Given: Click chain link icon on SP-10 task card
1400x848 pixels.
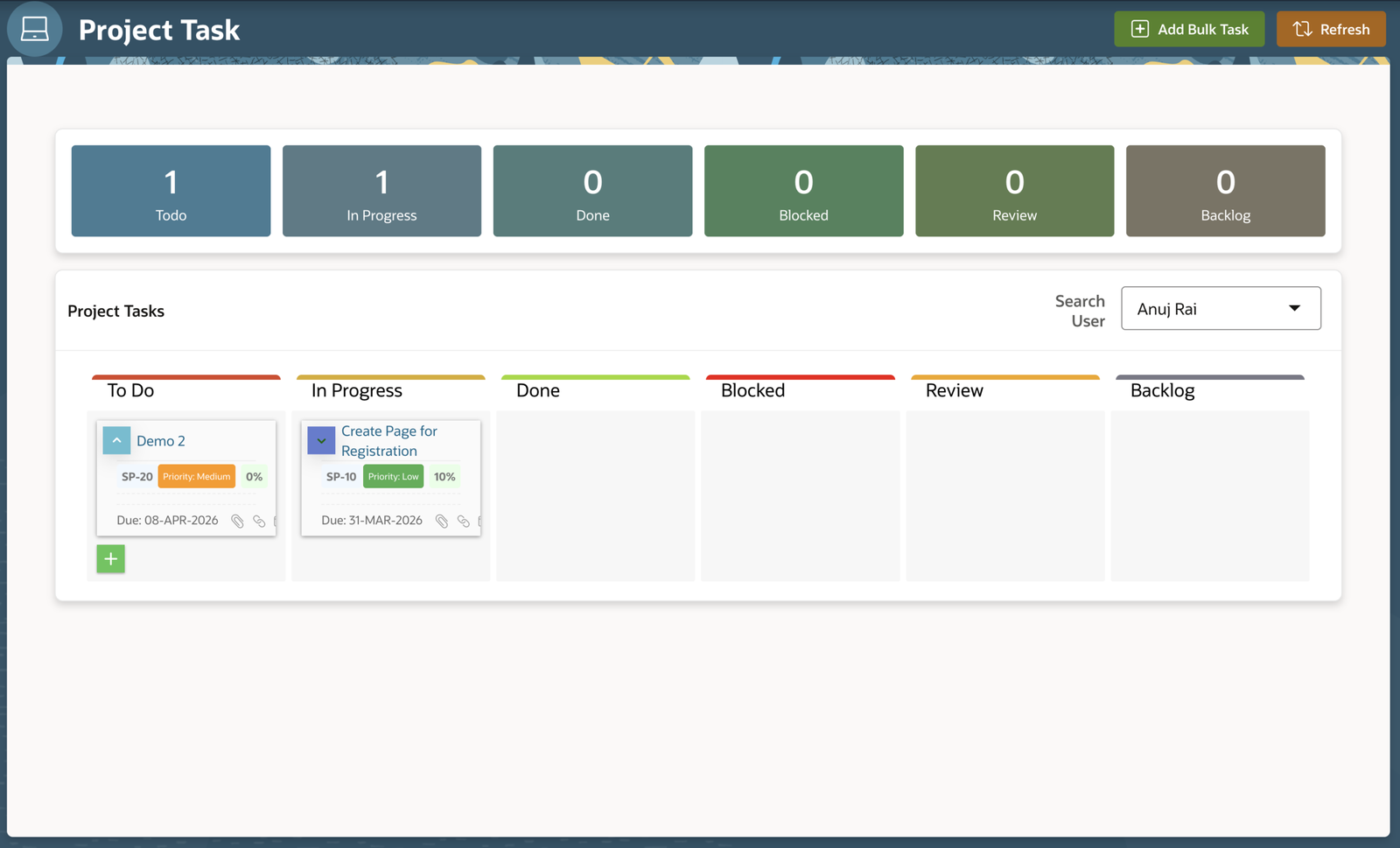Looking at the screenshot, I should [x=464, y=521].
